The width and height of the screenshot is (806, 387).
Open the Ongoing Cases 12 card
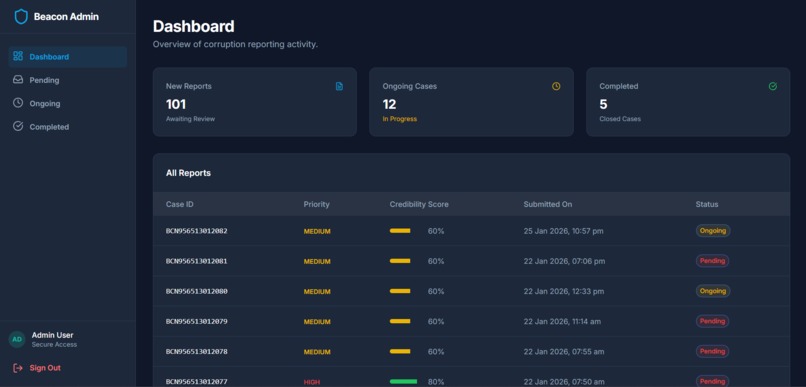(471, 102)
